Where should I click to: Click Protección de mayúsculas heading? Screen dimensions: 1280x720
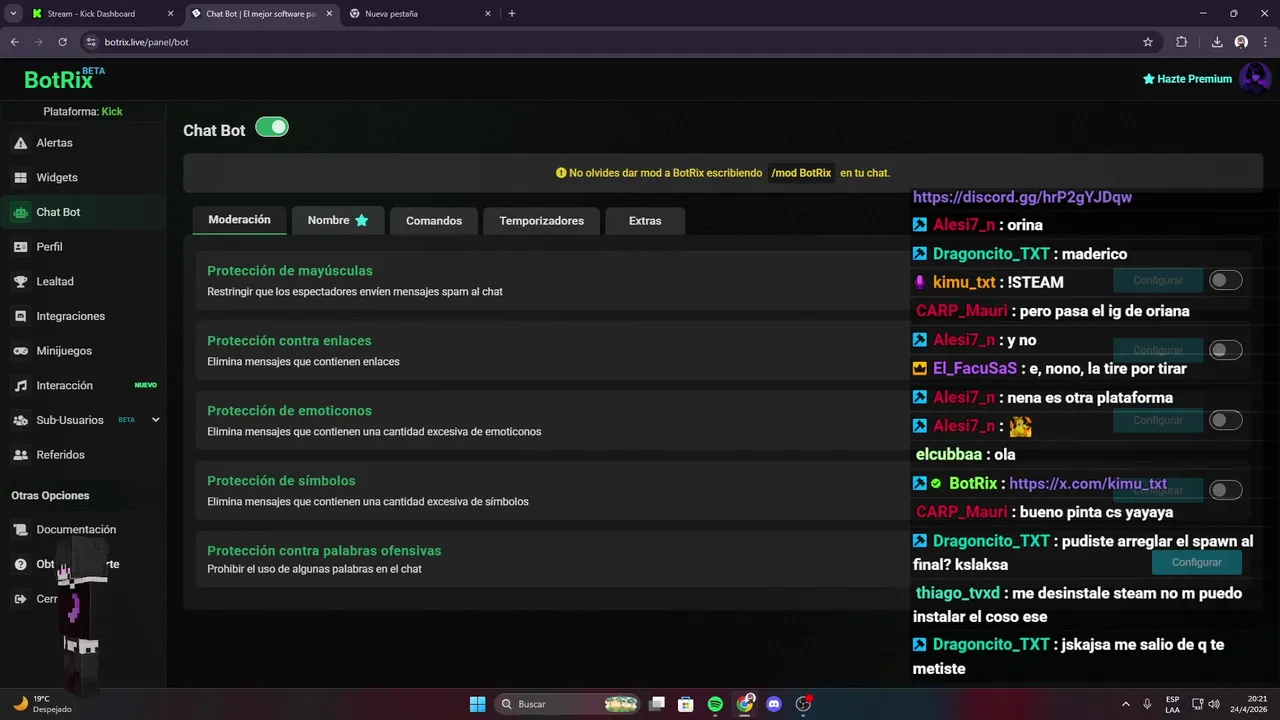290,271
